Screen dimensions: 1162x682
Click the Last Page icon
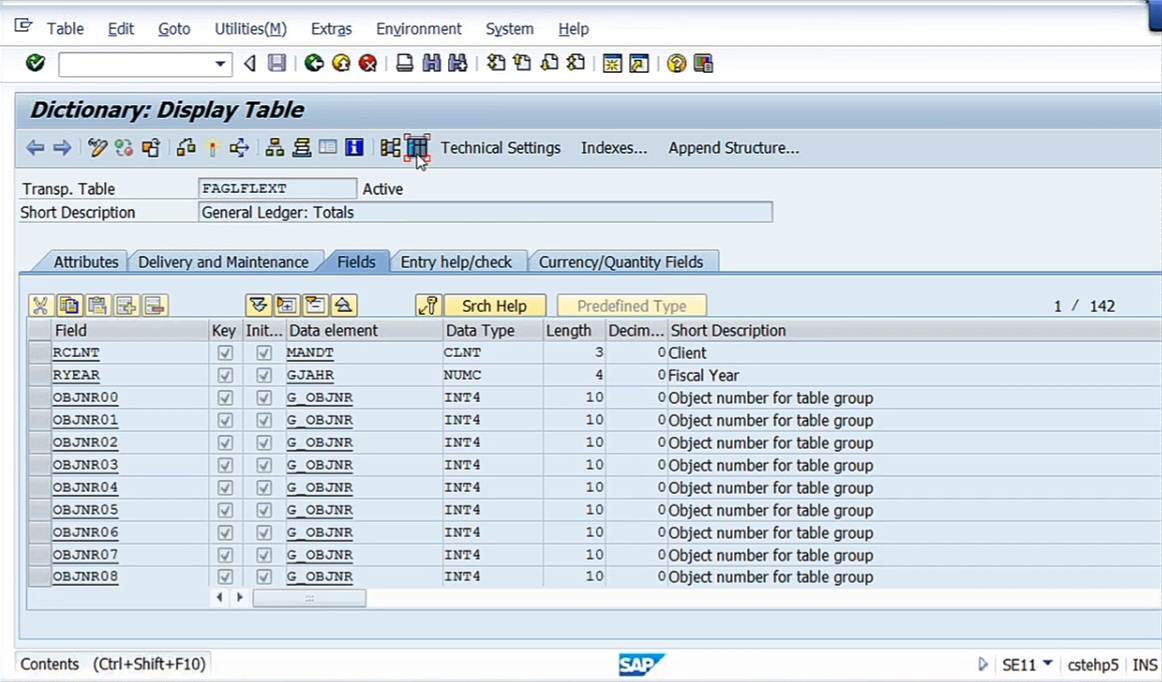[576, 63]
